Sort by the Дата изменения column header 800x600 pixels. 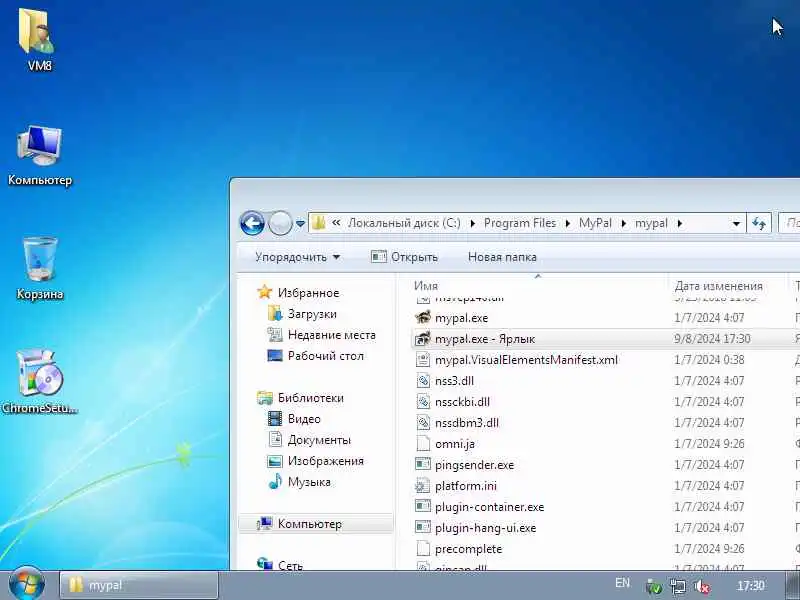[728, 286]
